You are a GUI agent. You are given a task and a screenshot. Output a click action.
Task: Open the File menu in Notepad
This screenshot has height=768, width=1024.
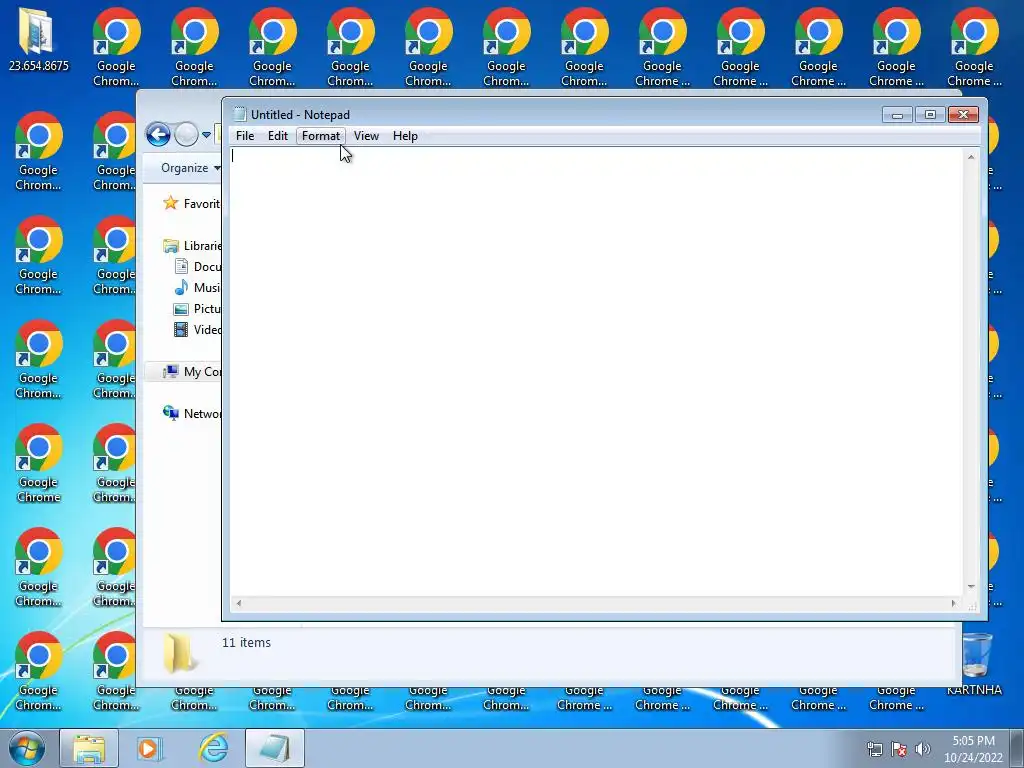tap(245, 136)
